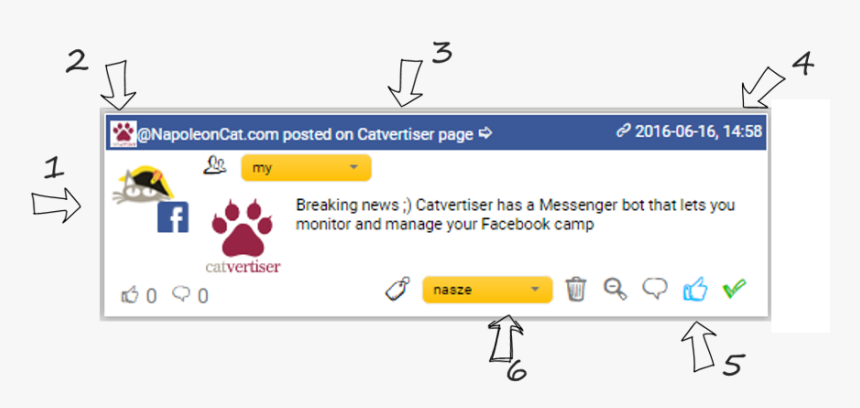Click '@NapoleonCat.com posted on Catvertiser page' link

(305, 134)
